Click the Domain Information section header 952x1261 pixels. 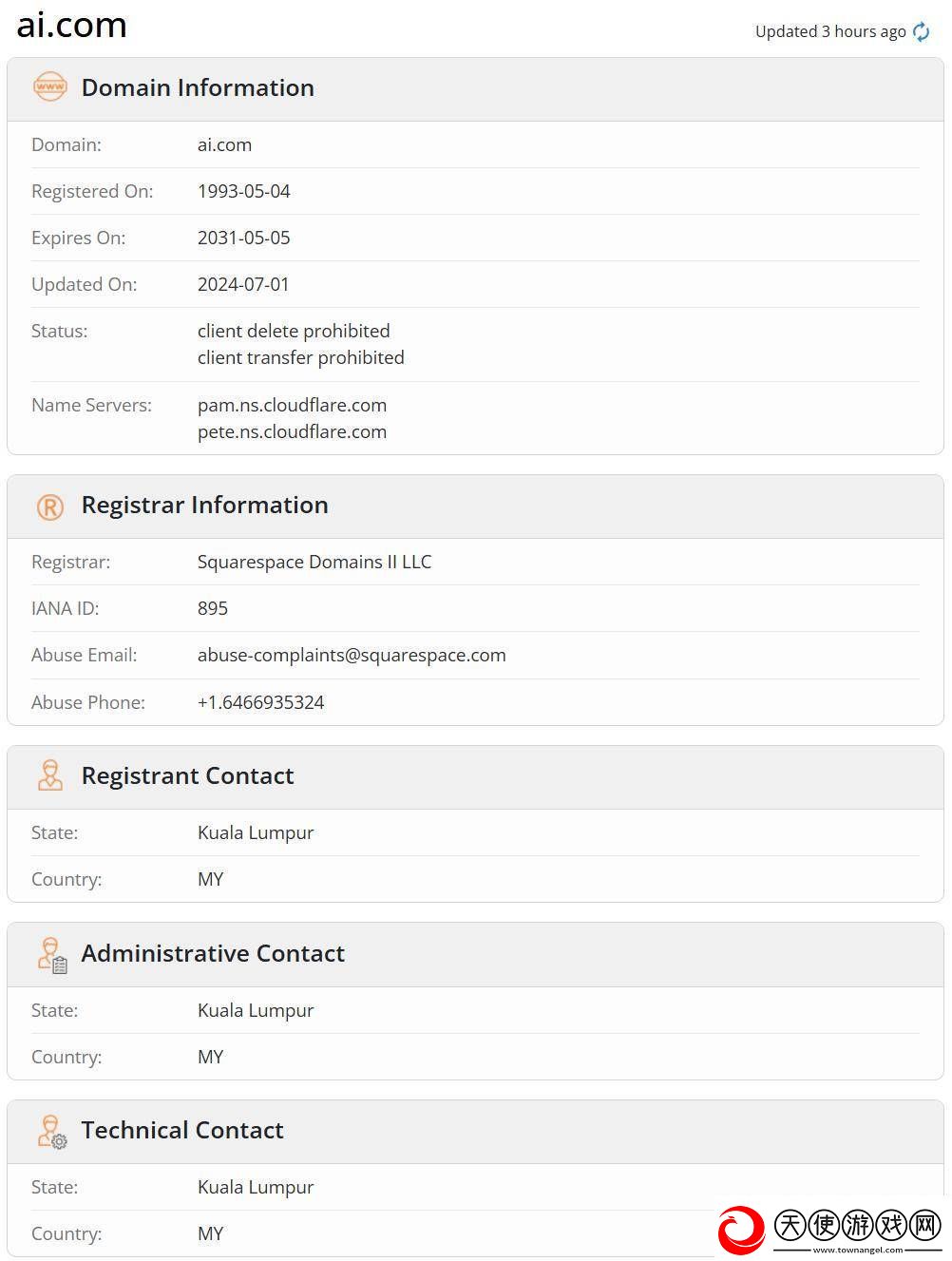point(475,89)
